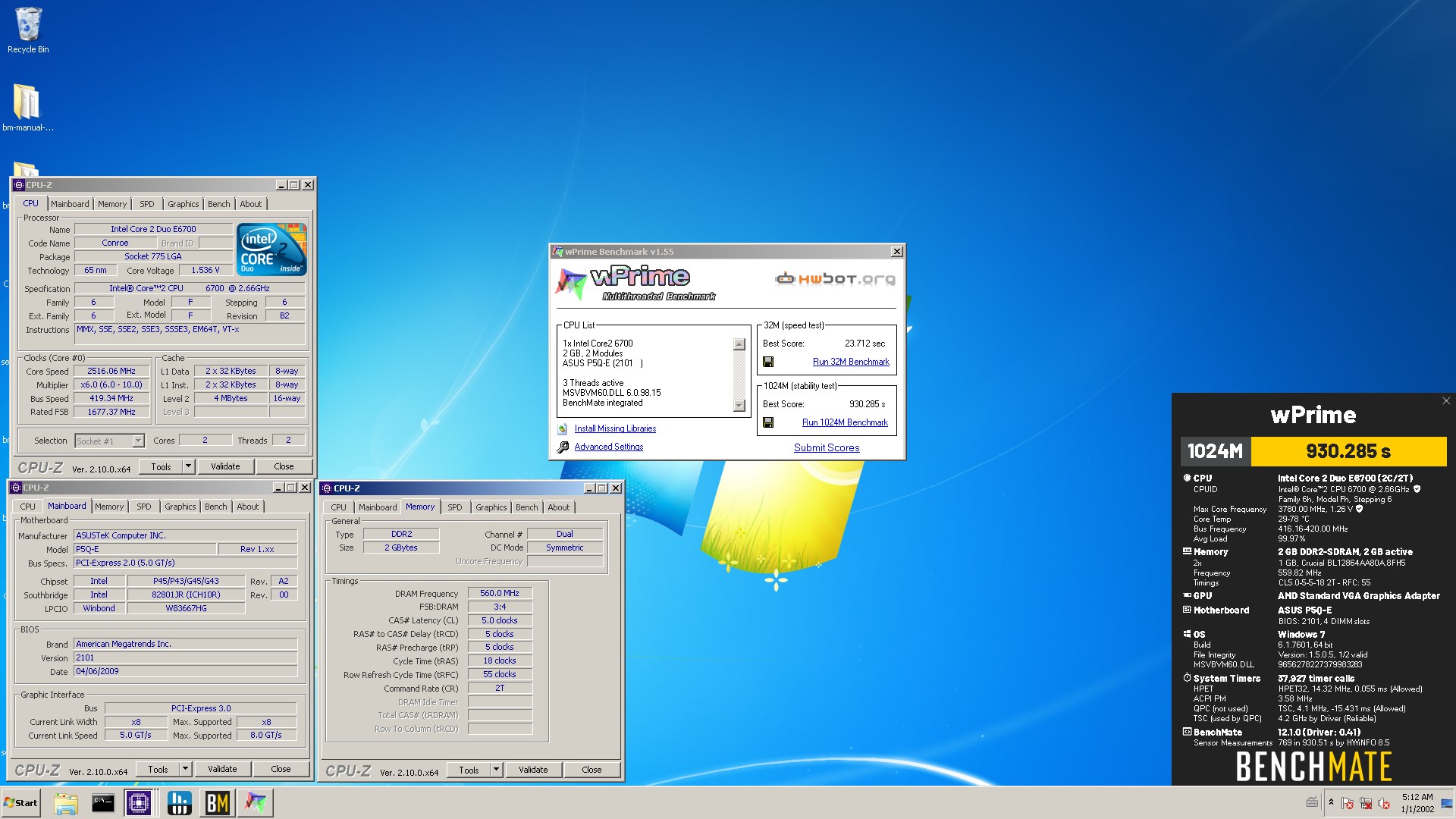Open Graphics tab in top CPU-Z window
This screenshot has width=1456, height=819.
point(183,205)
